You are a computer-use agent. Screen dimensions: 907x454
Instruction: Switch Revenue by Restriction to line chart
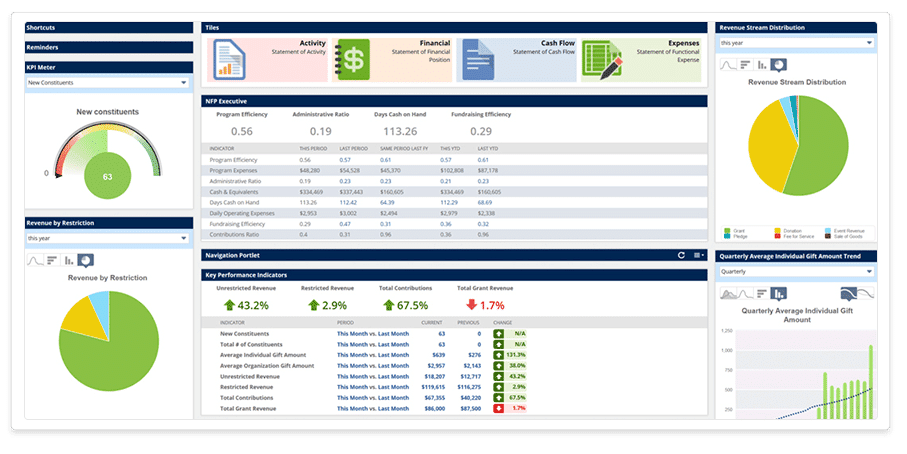(37, 259)
